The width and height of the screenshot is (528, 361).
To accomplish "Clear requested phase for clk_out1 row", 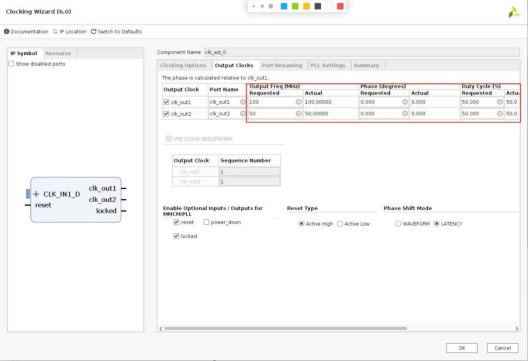I will point(405,102).
